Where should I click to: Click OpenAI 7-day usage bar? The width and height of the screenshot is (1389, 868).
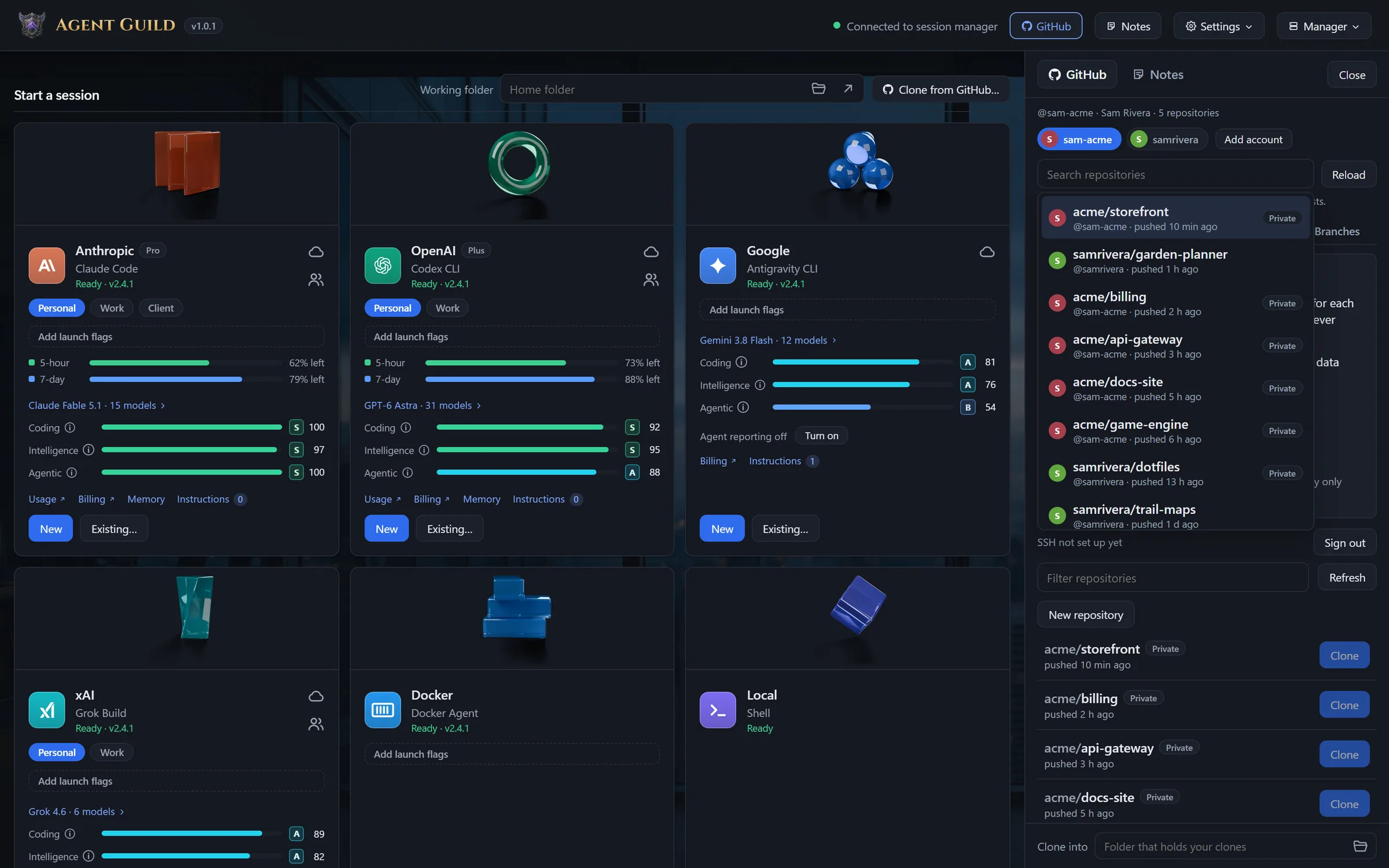coord(521,380)
